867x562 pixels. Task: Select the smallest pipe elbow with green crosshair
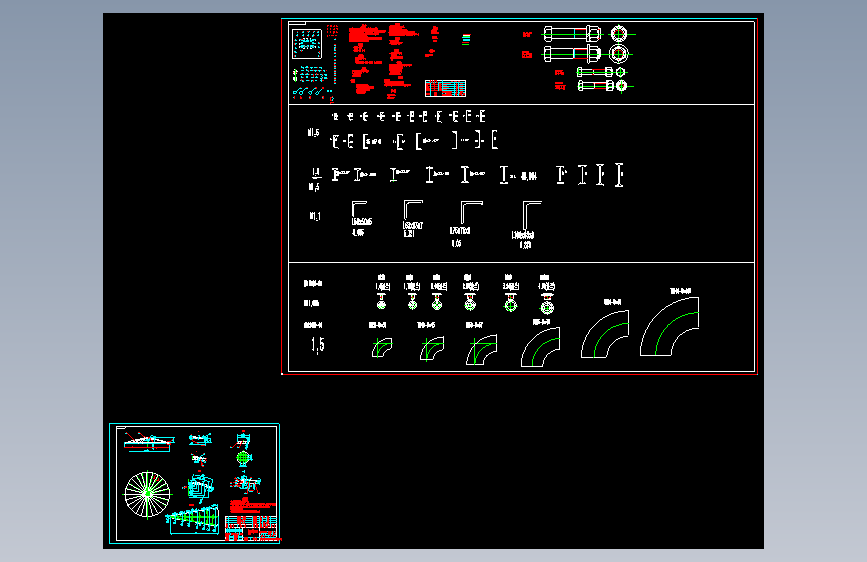tap(382, 348)
